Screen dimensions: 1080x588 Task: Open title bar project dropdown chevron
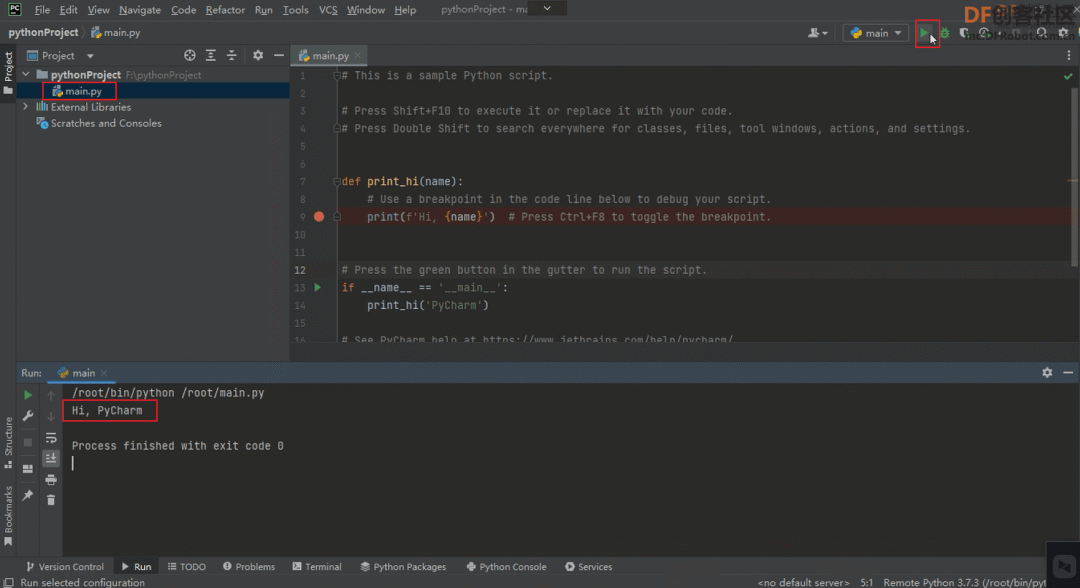(547, 9)
